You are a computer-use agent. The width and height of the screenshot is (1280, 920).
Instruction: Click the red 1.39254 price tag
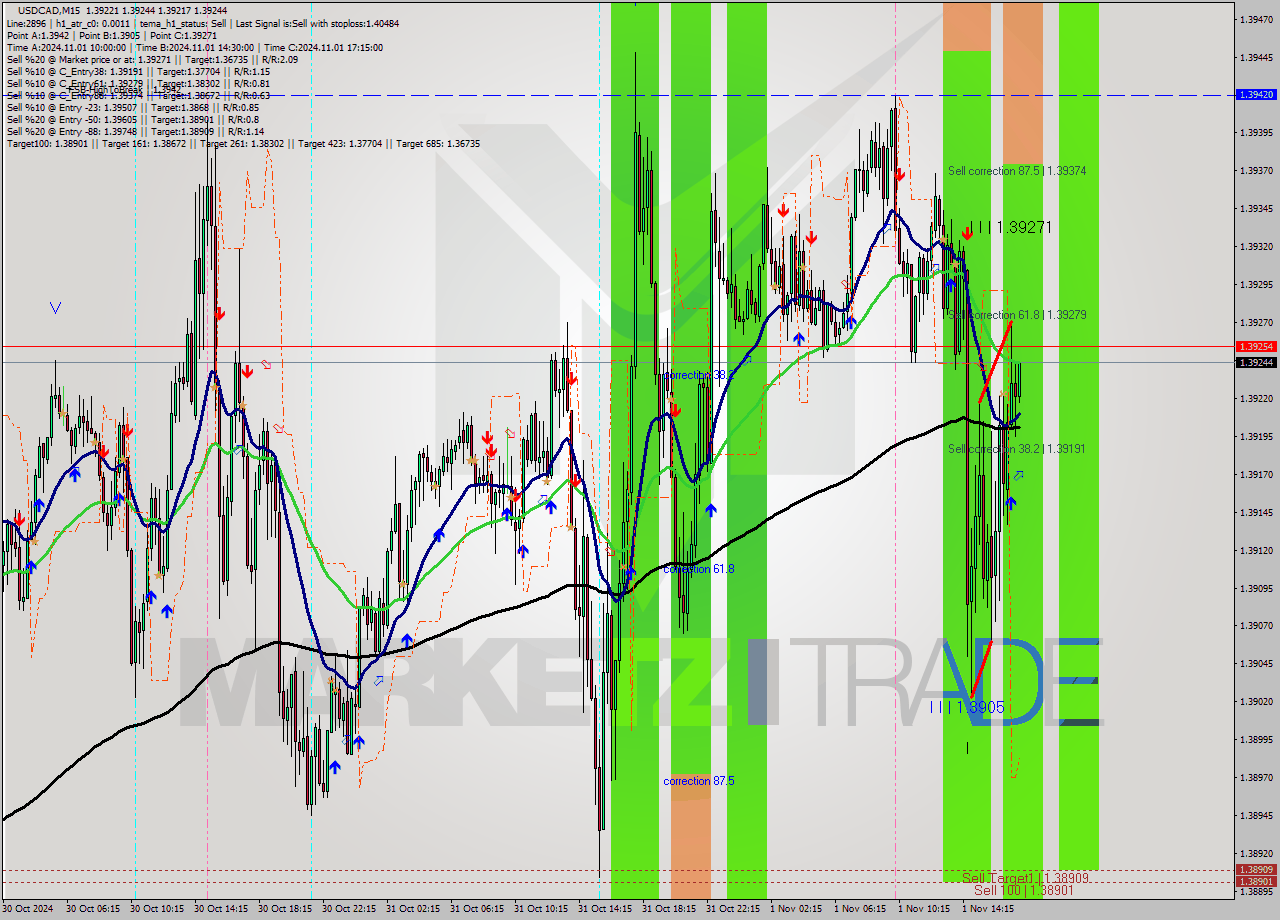(x=1256, y=346)
